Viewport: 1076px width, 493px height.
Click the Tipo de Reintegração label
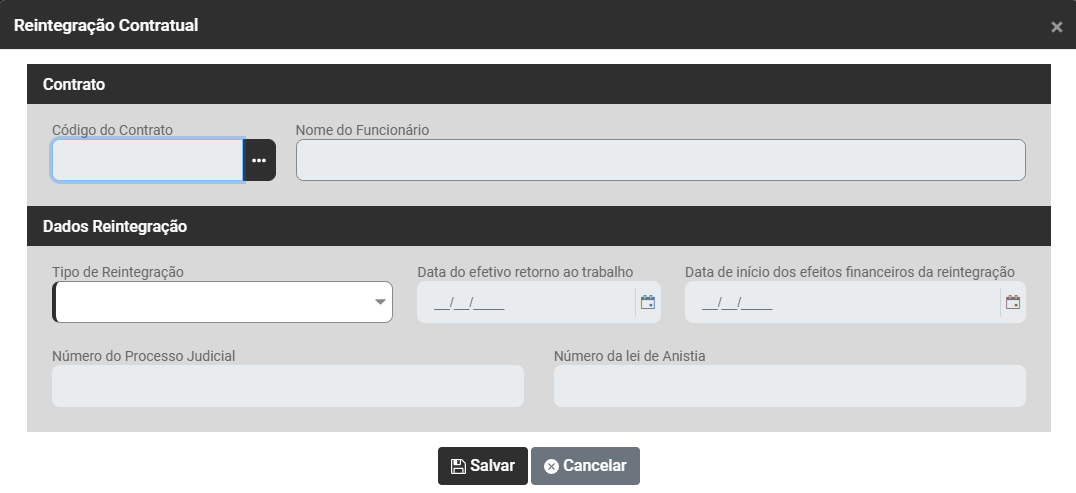[118, 272]
